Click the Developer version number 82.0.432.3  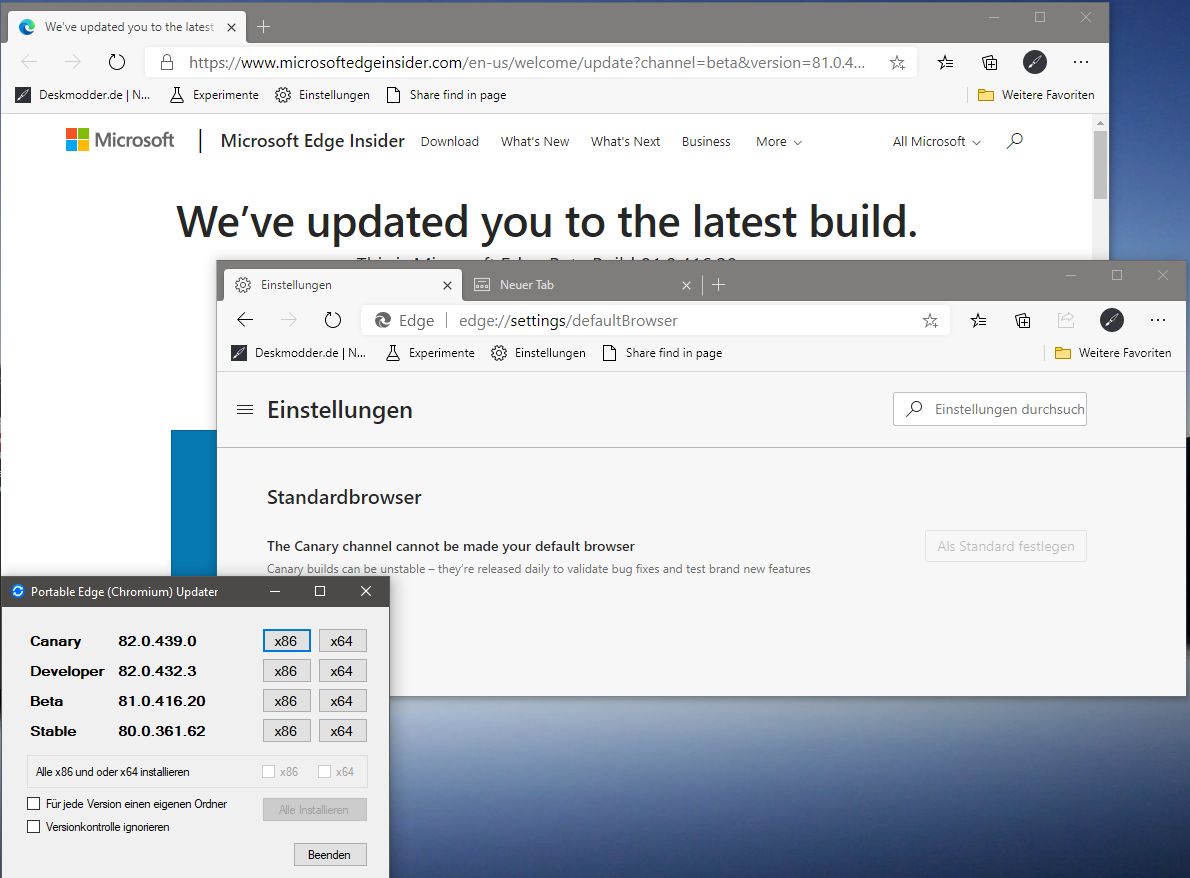(x=157, y=671)
